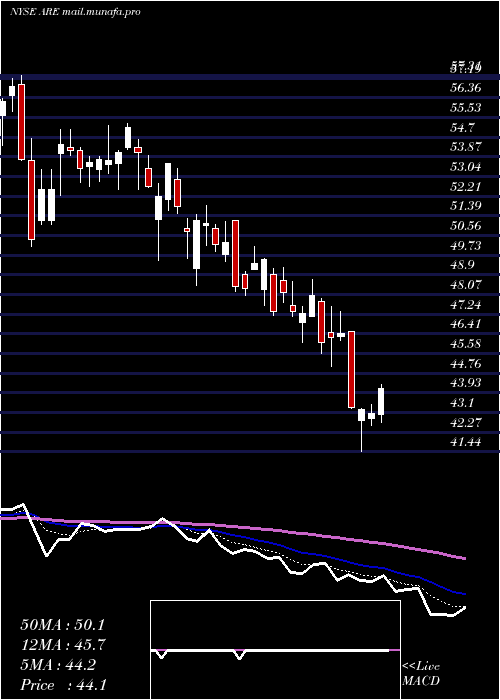Viewport: 500px width, 700px height.
Task: Click the 42.27 price axis label
Action: [466, 422]
